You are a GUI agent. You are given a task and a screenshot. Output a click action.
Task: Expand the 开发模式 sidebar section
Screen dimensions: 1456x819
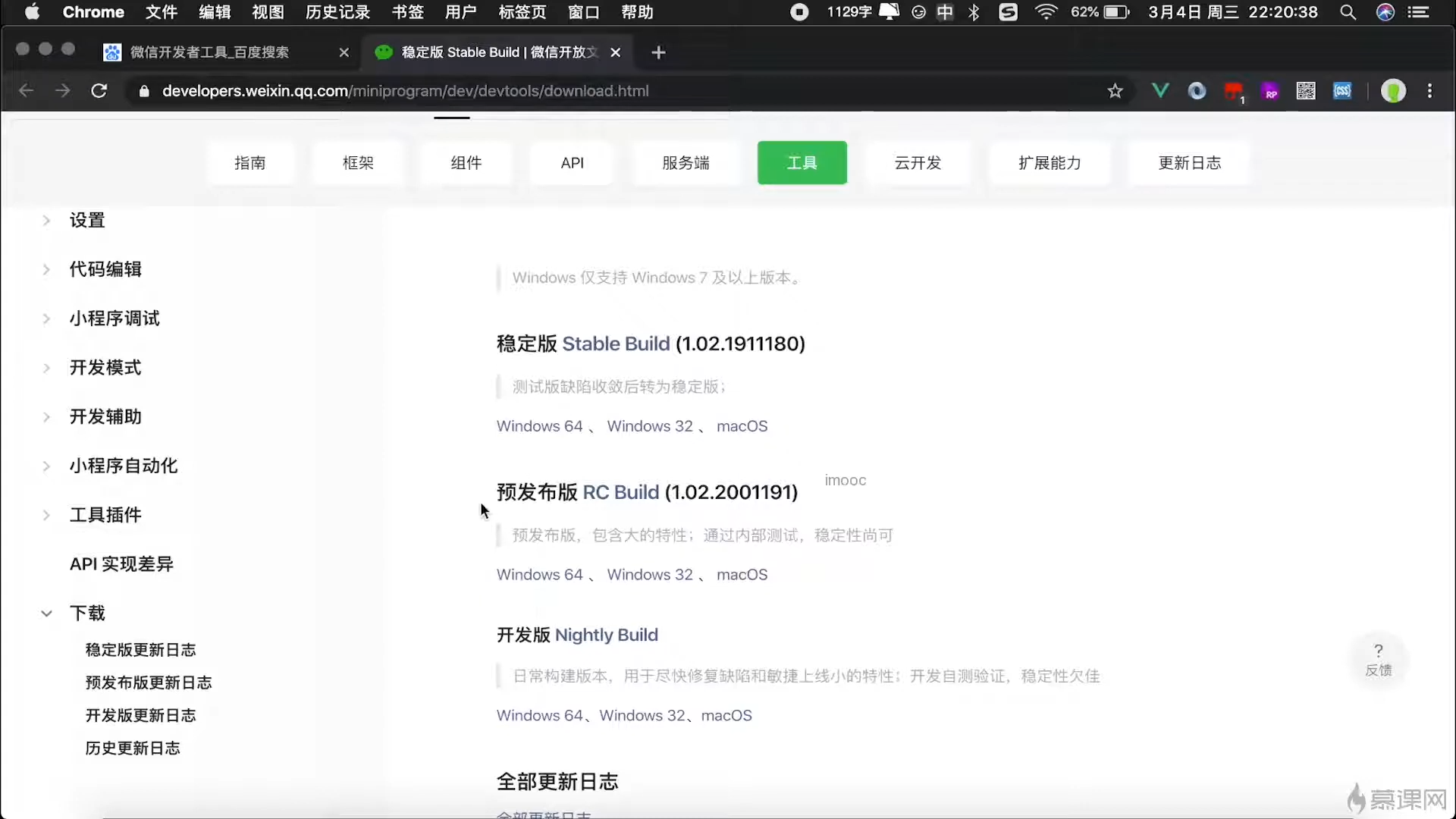coord(46,368)
